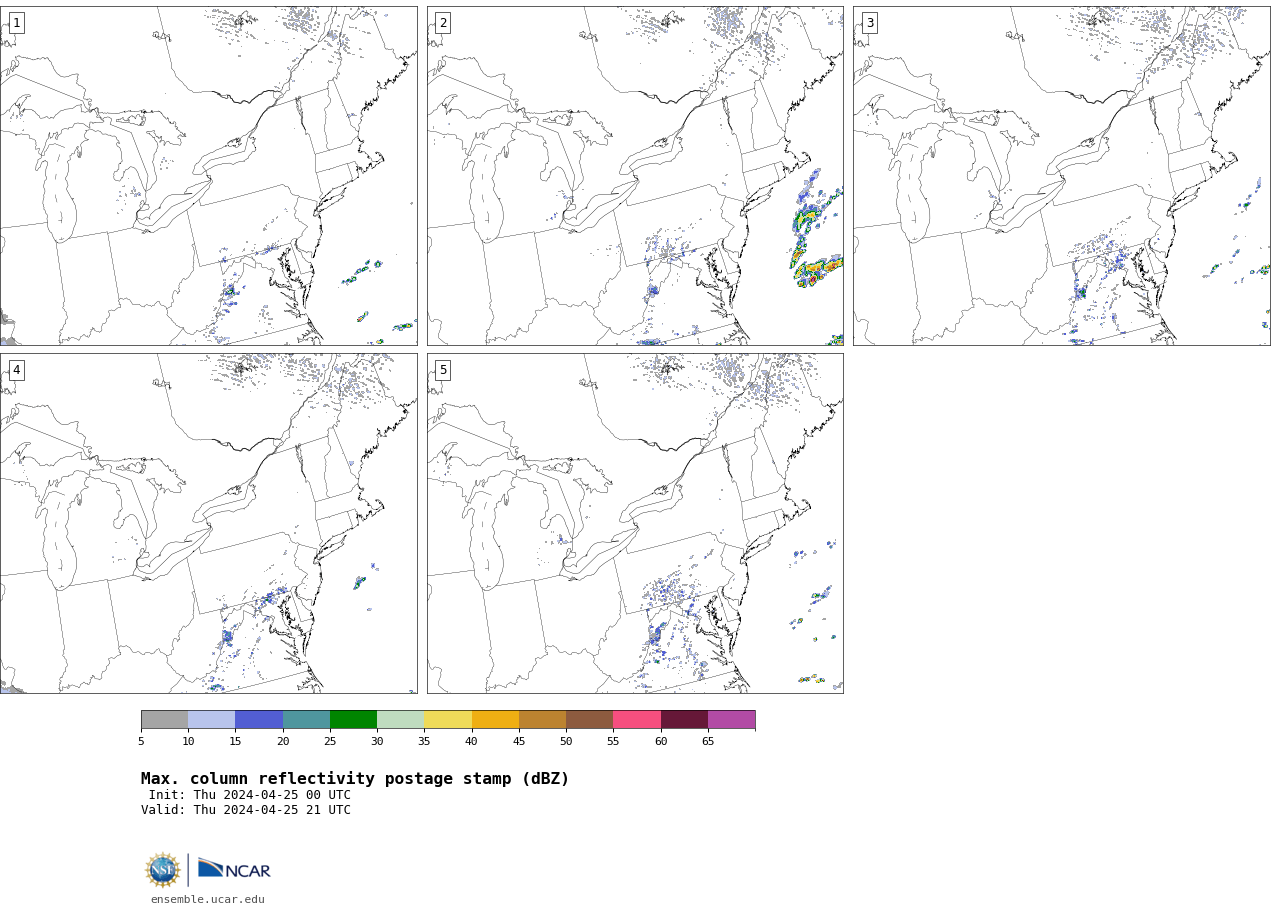The height and width of the screenshot is (910, 1280).
Task: Click the colorbar tick label 20
Action: (x=283, y=741)
